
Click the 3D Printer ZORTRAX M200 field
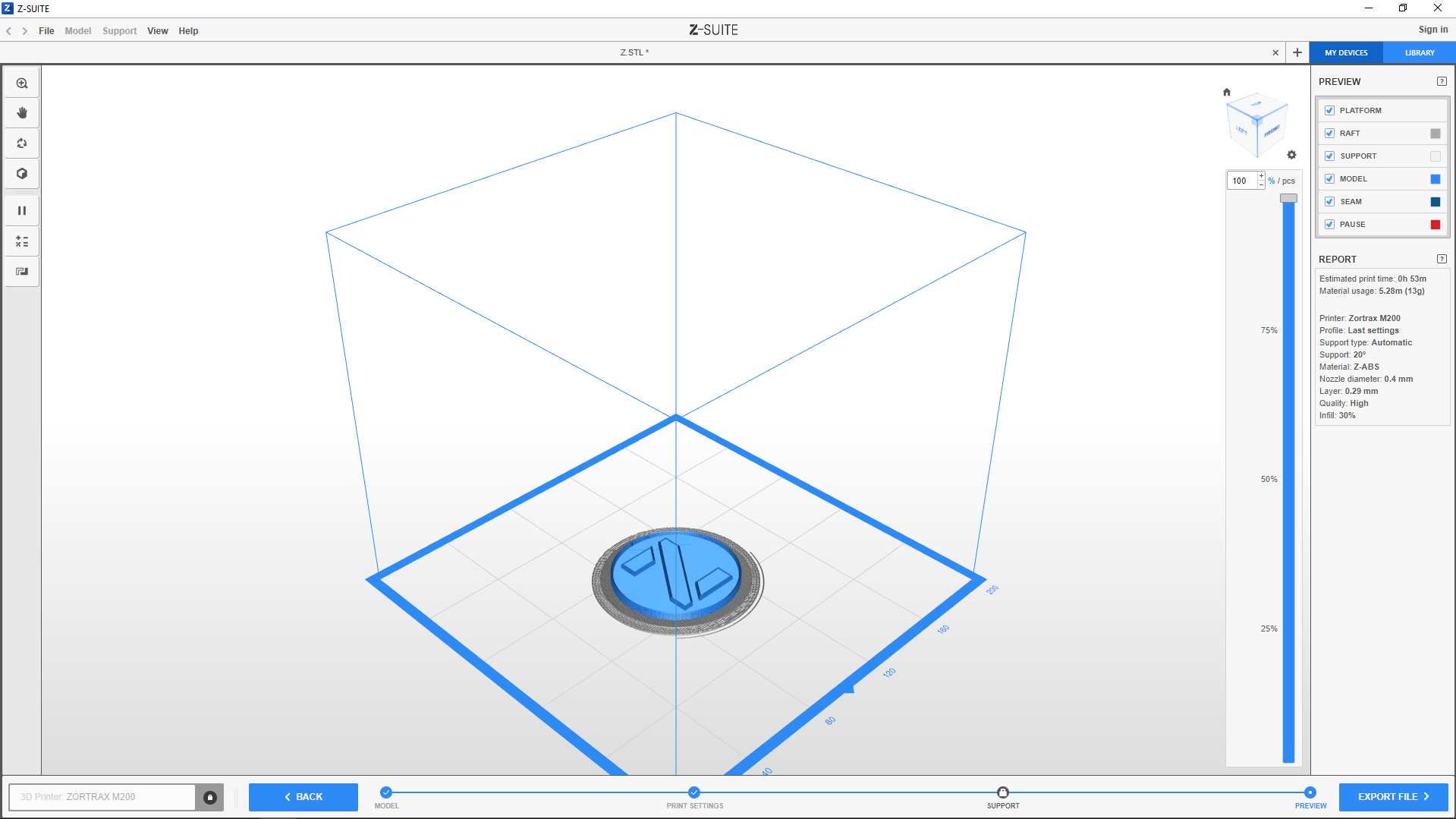(102, 797)
